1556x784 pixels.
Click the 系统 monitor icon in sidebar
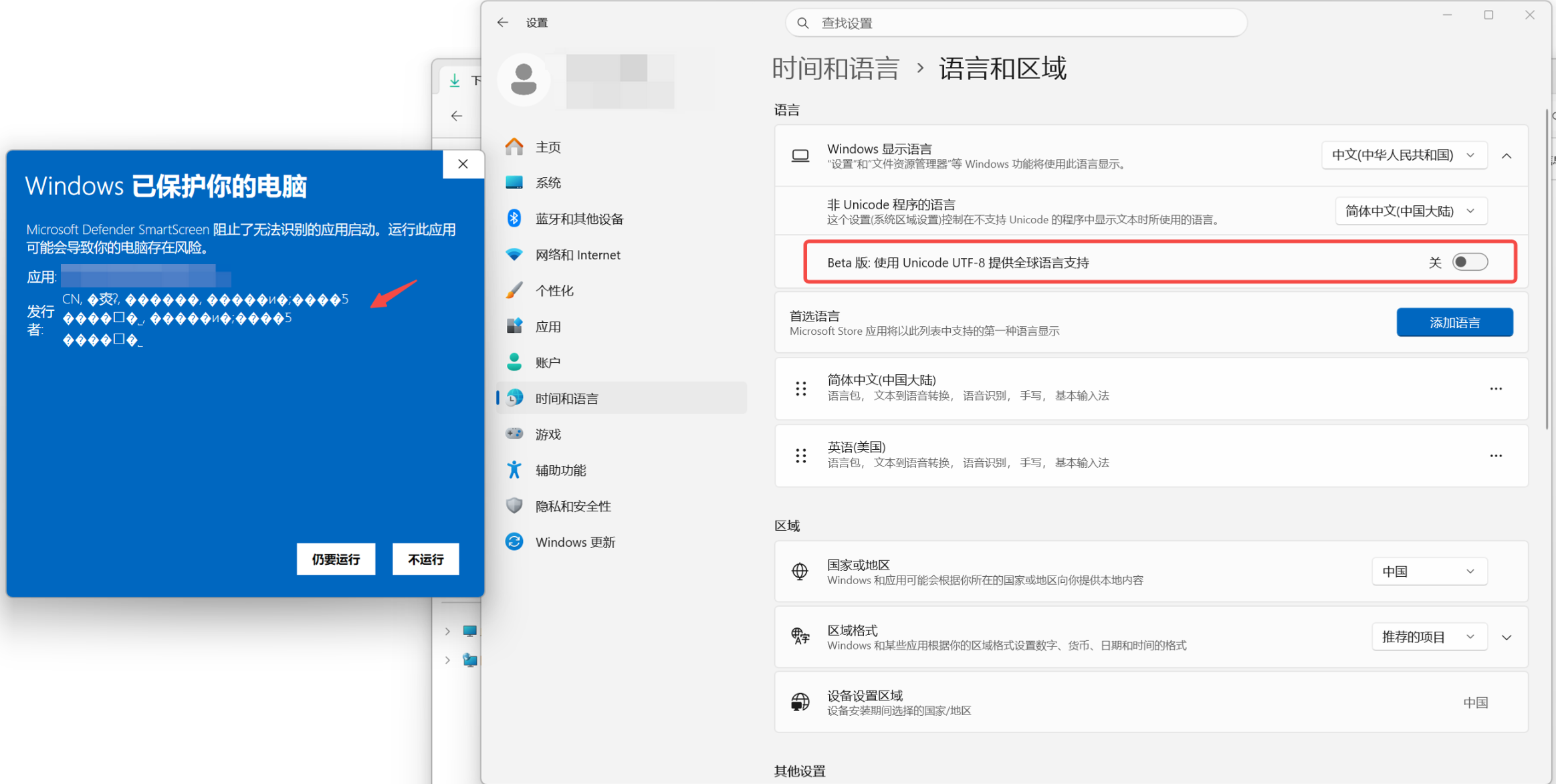coord(514,182)
